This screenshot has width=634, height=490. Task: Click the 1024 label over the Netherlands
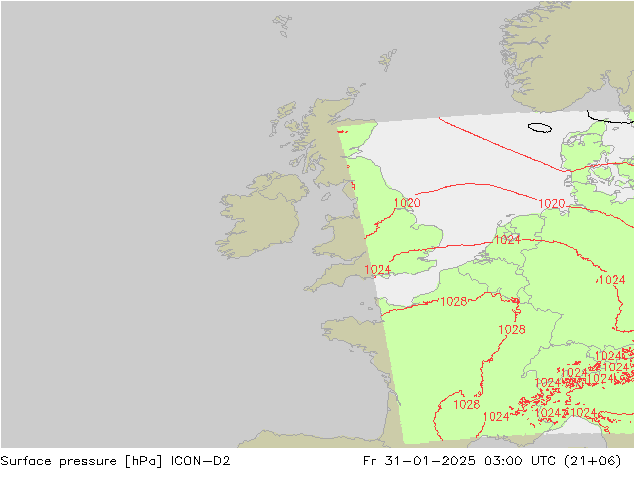[x=507, y=240]
